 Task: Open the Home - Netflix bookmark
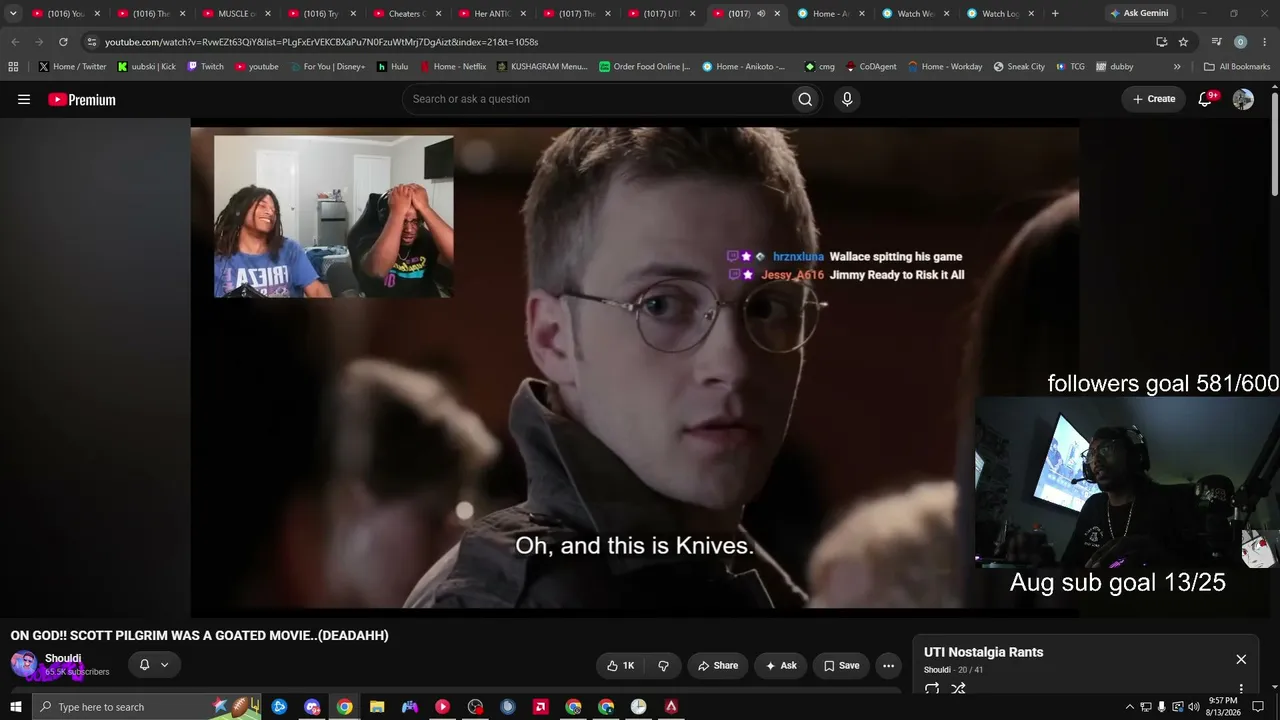pos(453,67)
